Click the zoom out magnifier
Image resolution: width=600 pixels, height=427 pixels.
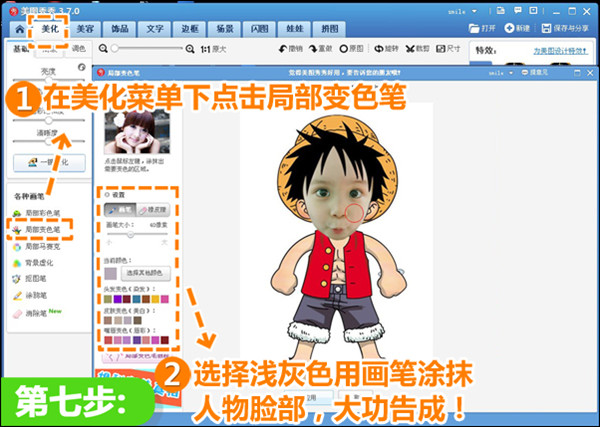pos(103,49)
